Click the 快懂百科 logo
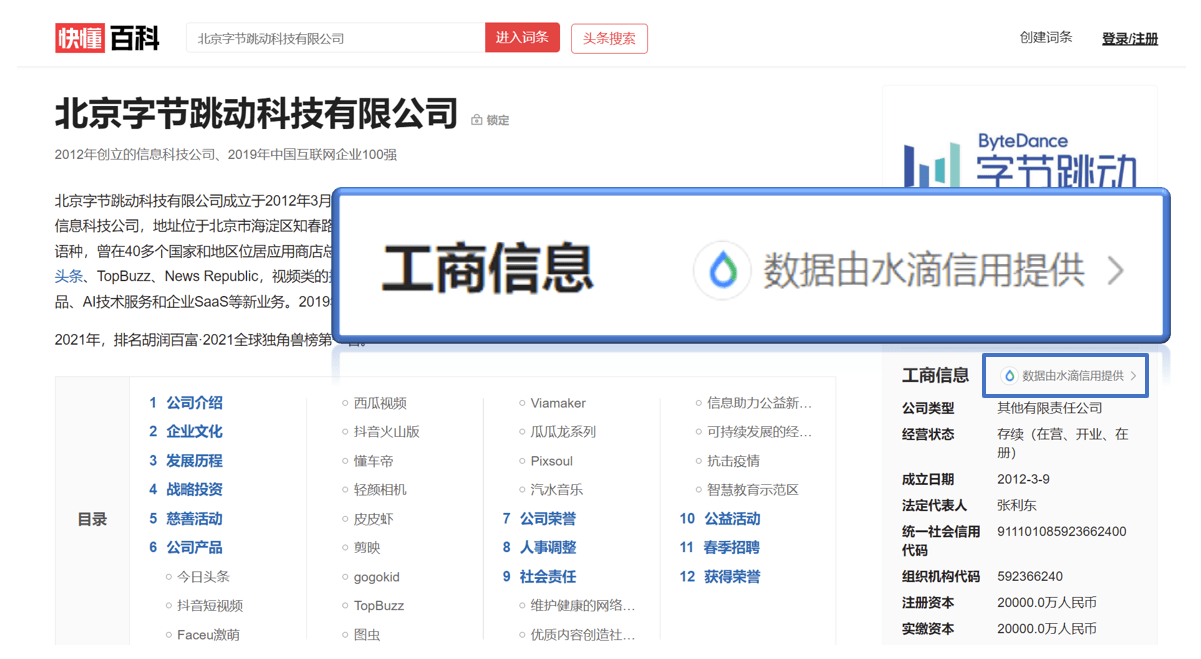This screenshot has width=1201, height=659. (x=107, y=38)
